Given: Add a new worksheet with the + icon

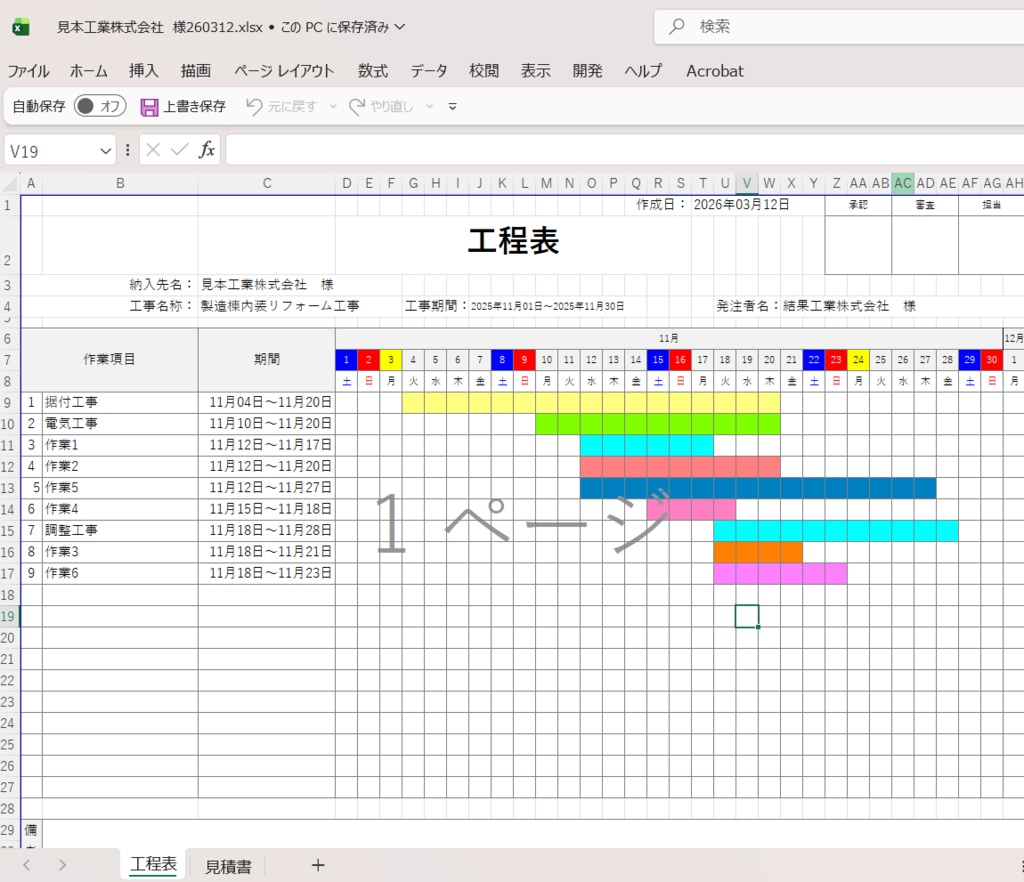Looking at the screenshot, I should point(317,864).
